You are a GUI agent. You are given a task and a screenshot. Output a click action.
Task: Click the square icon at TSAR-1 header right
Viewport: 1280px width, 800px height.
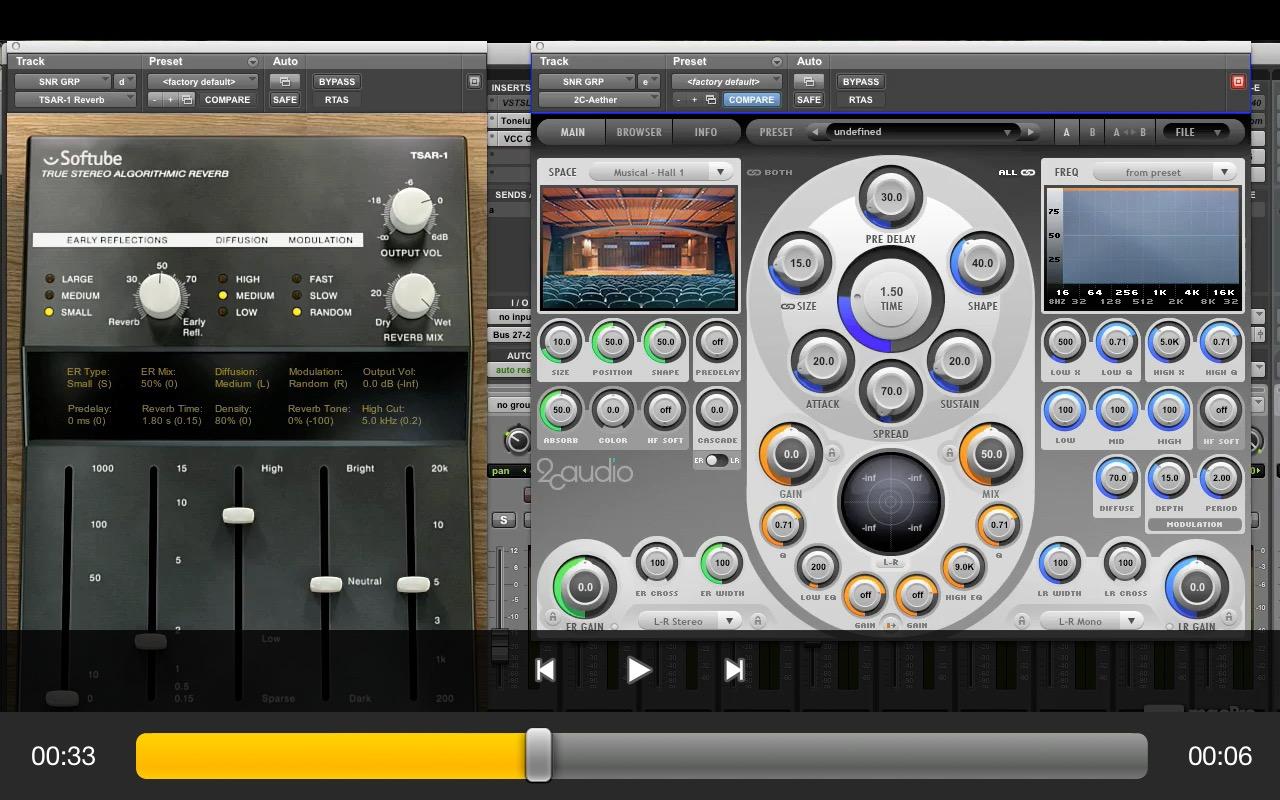474,82
